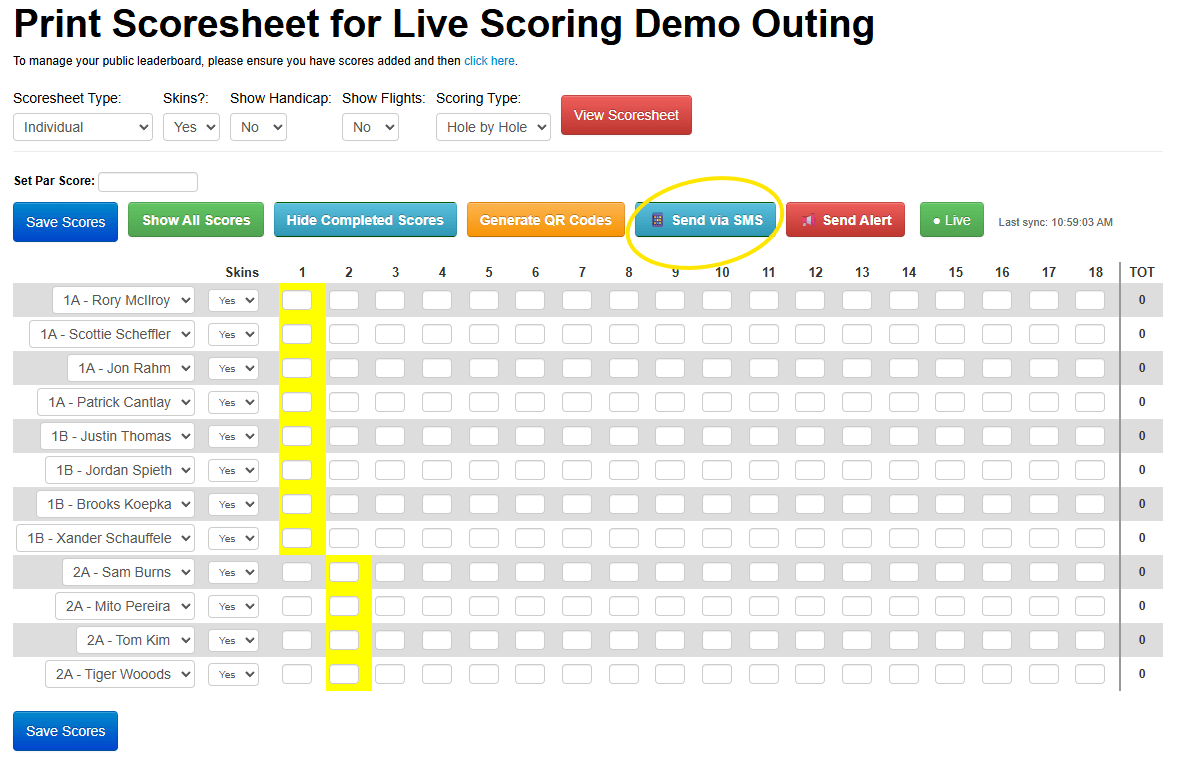This screenshot has width=1182, height=766.
Task: Open the Skins dropdown in Rory McIlroy's row
Action: 234,300
